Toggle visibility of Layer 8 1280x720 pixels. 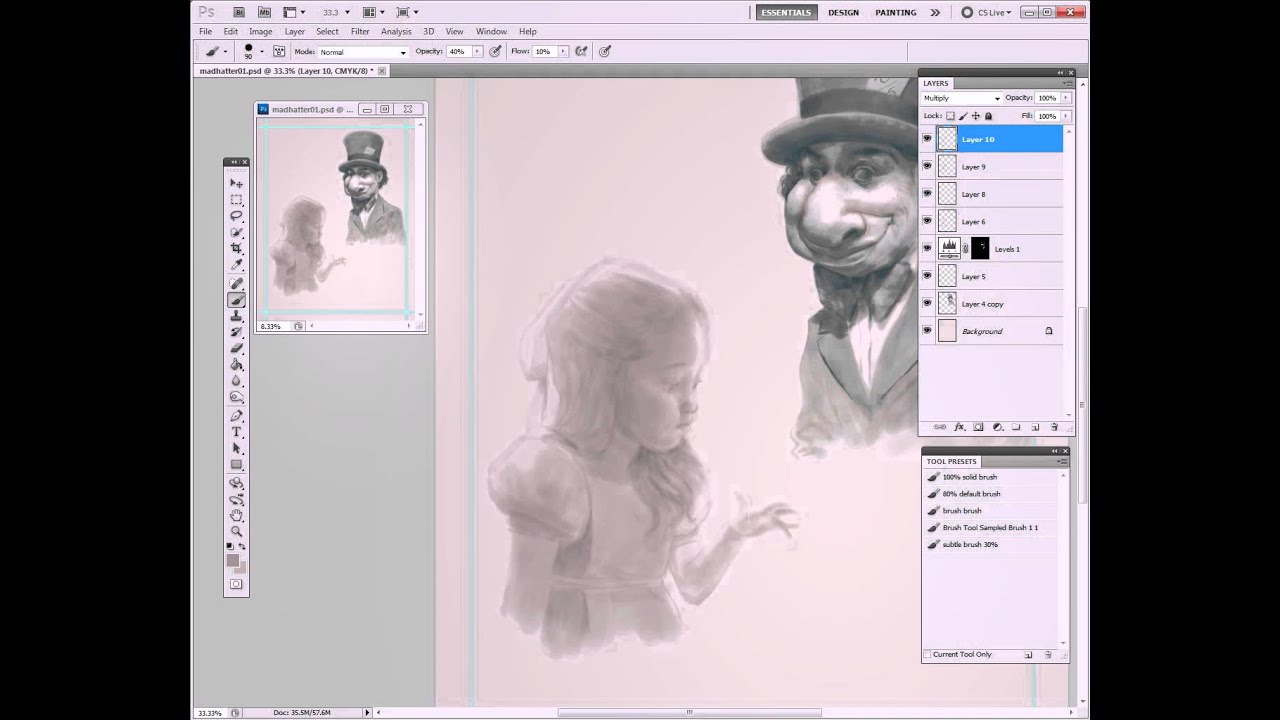[x=927, y=194]
